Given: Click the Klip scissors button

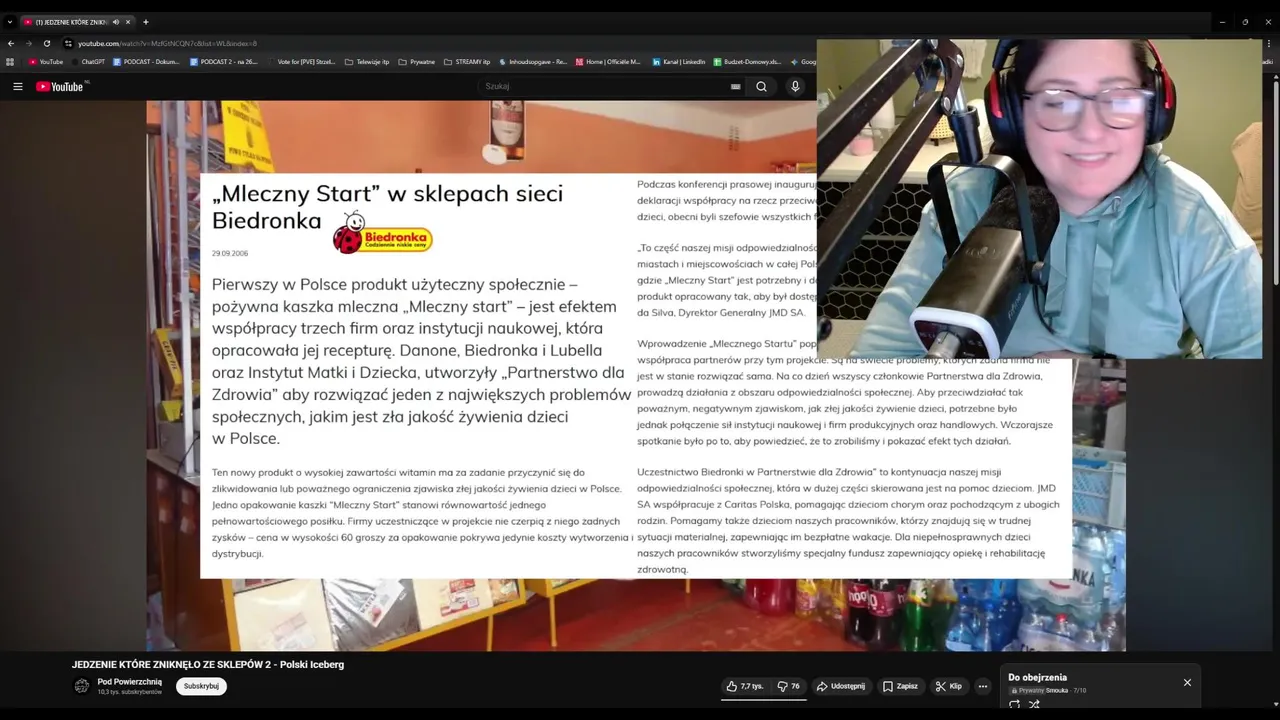Looking at the screenshot, I should 948,686.
